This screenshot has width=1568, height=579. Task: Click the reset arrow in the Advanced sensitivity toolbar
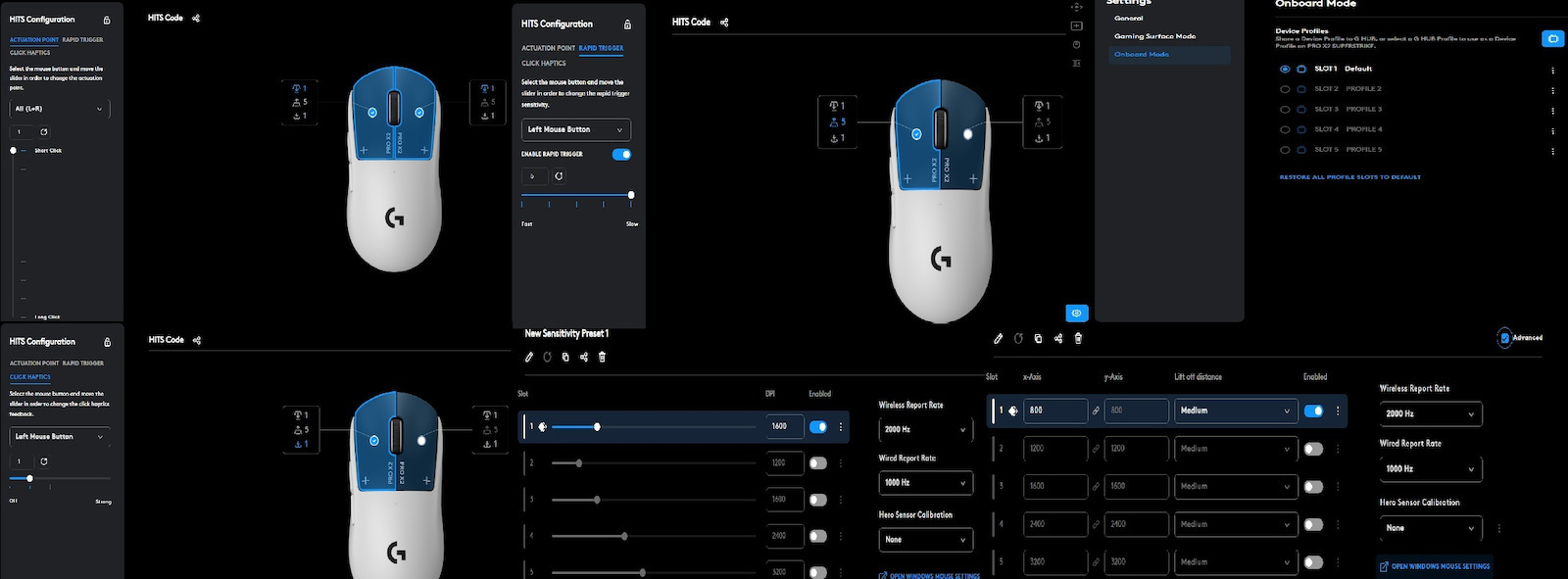[1018, 338]
